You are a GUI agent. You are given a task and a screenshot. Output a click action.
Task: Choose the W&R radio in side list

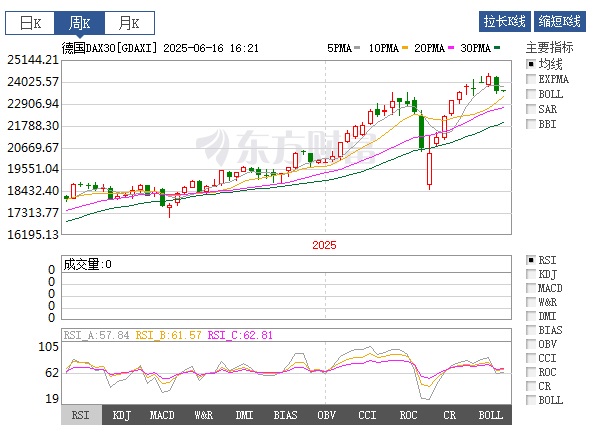click(530, 302)
